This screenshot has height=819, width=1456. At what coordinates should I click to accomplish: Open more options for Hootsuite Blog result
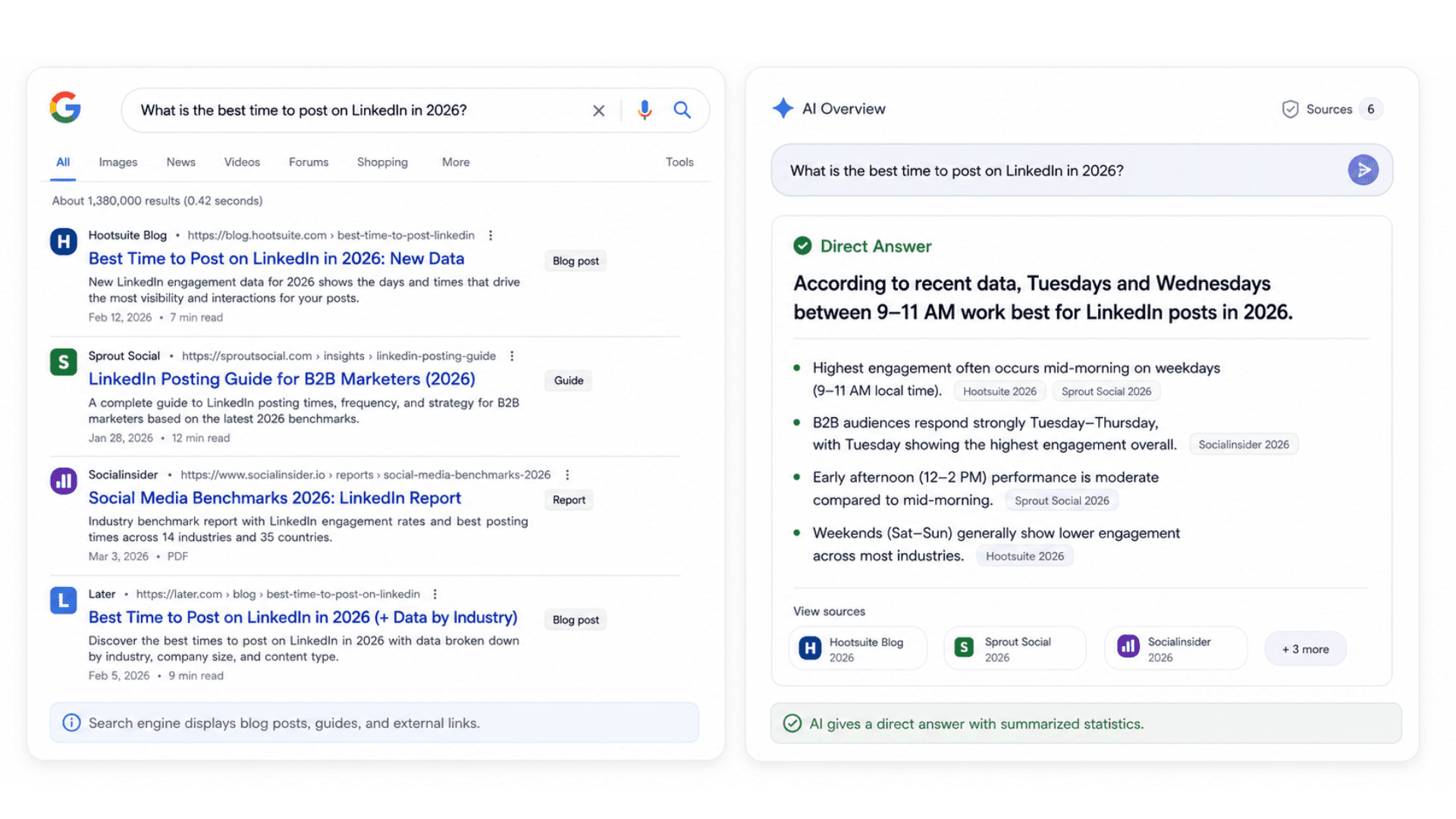tap(491, 236)
